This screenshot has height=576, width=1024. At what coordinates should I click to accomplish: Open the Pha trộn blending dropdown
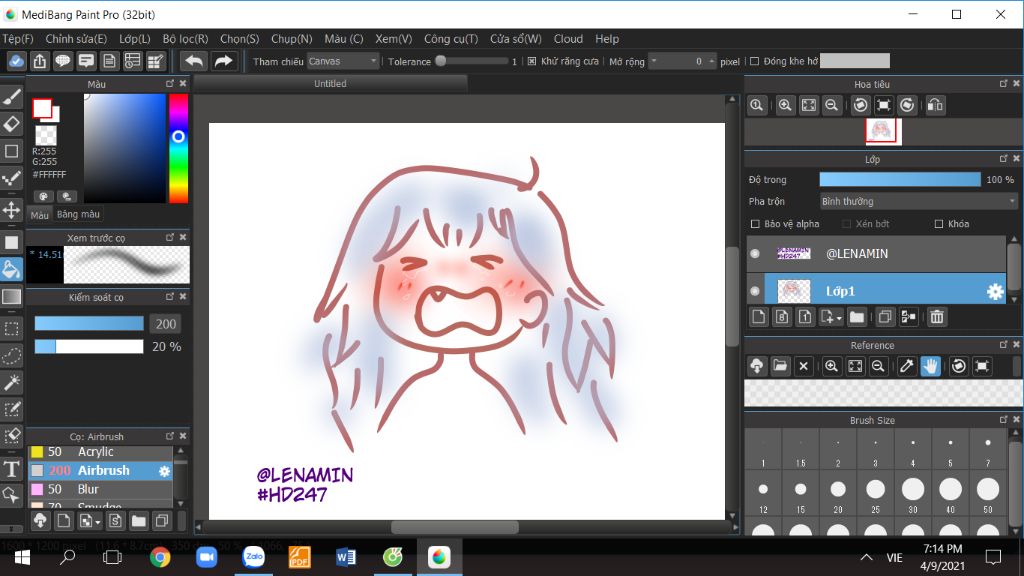pos(918,202)
